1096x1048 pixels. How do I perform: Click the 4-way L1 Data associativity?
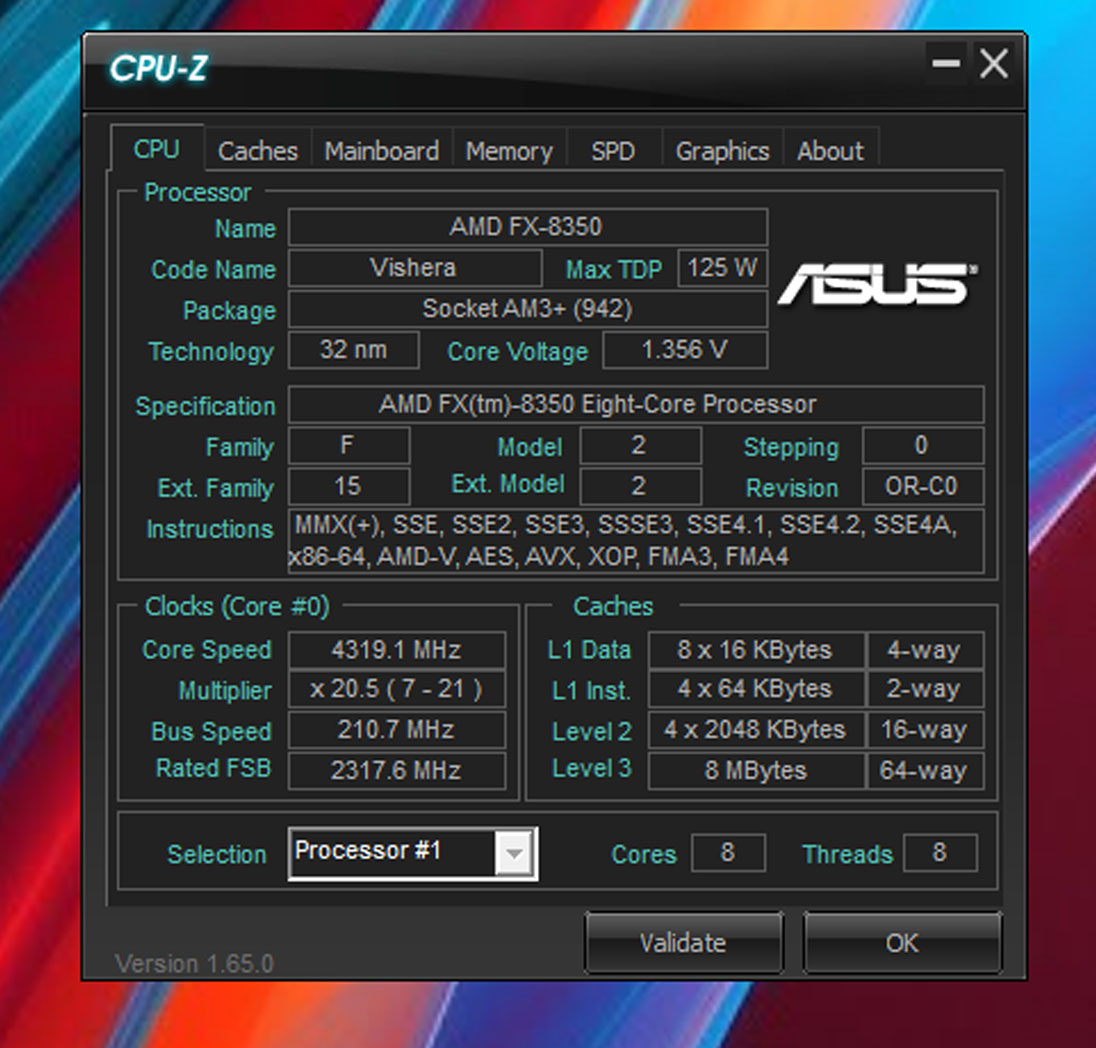click(x=925, y=650)
